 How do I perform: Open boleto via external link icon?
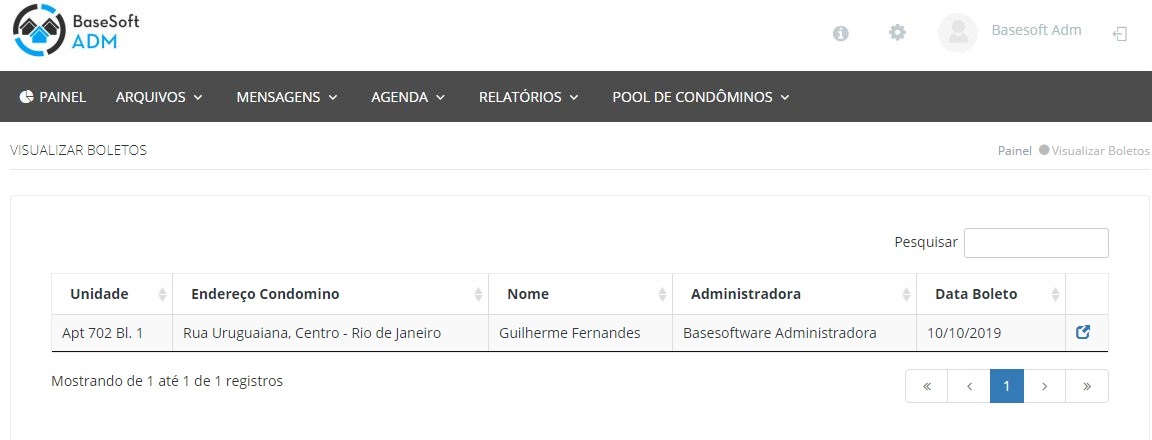coord(1082,333)
